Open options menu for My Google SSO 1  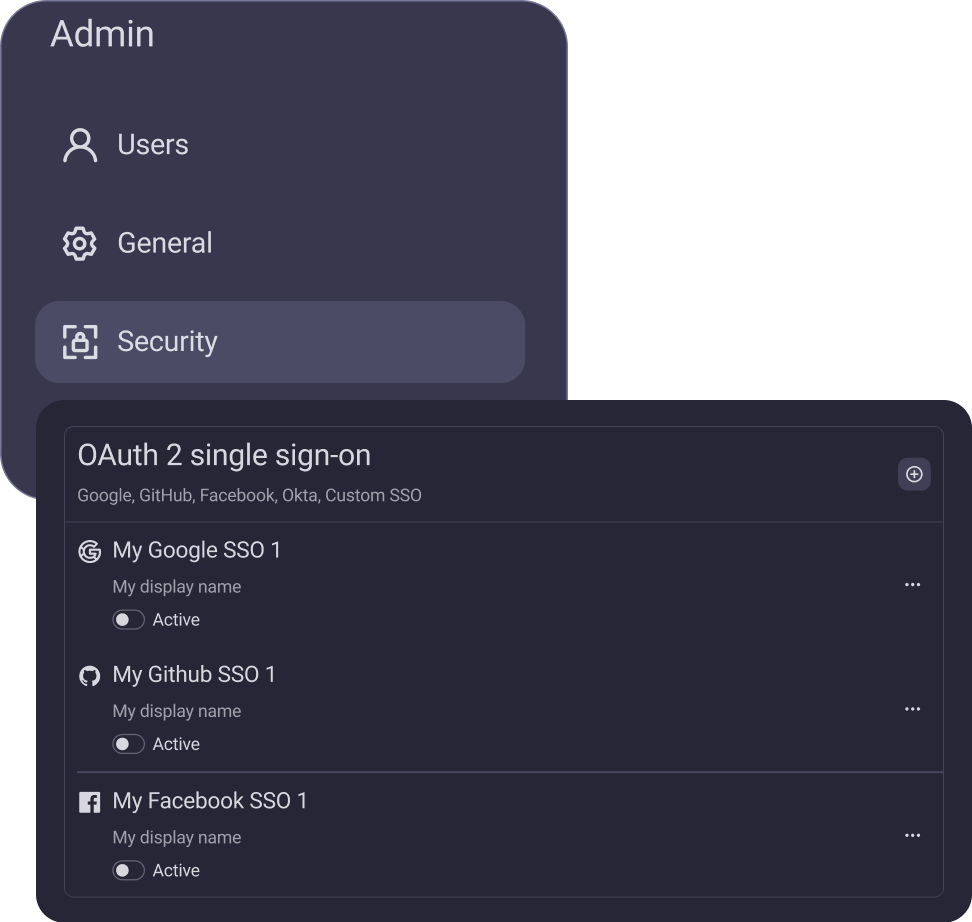[x=912, y=585]
